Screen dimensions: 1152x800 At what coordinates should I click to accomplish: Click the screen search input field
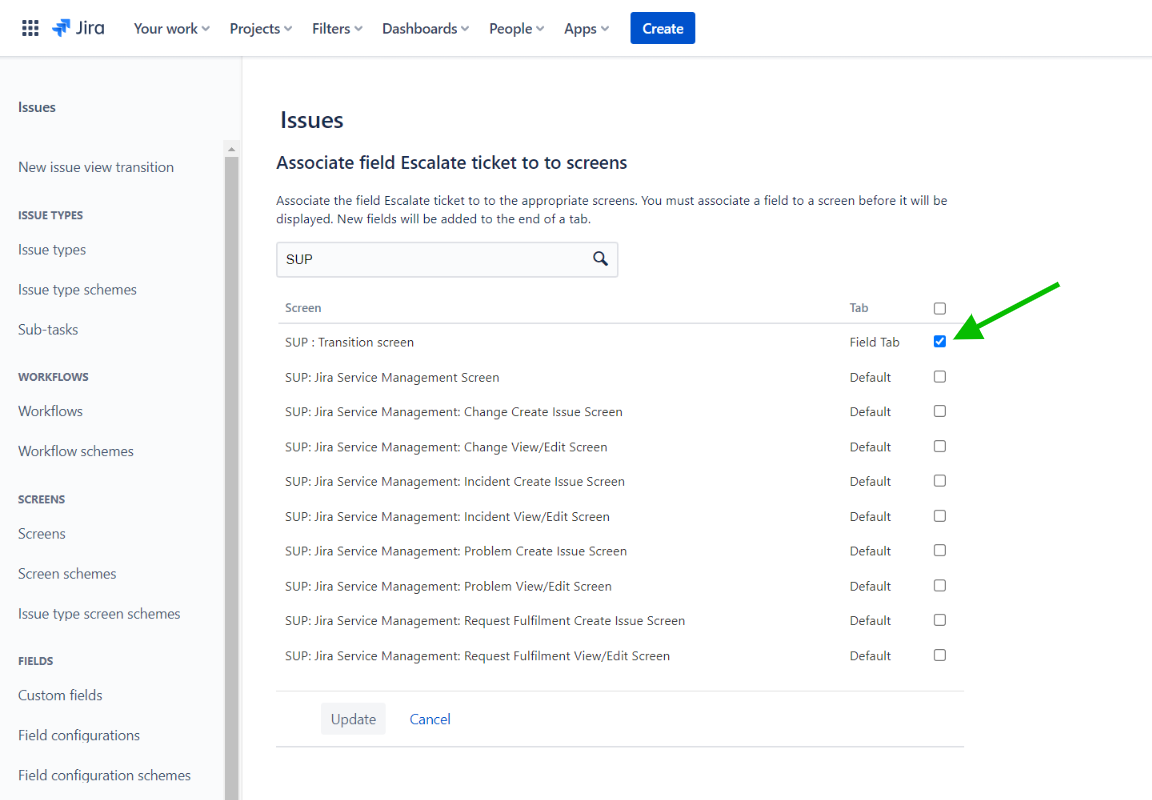tap(435, 259)
